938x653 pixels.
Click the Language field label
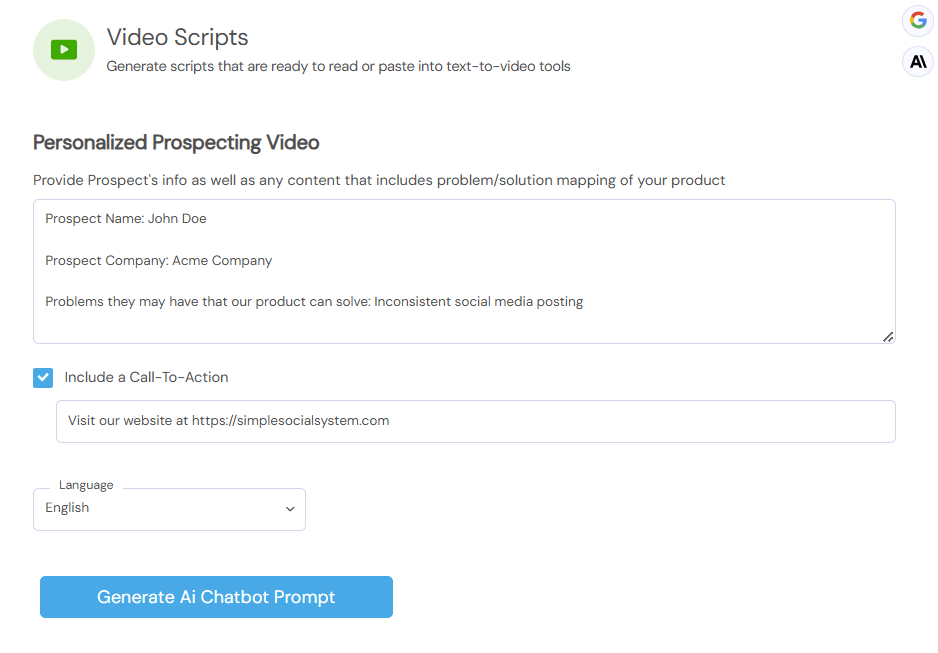(x=86, y=485)
